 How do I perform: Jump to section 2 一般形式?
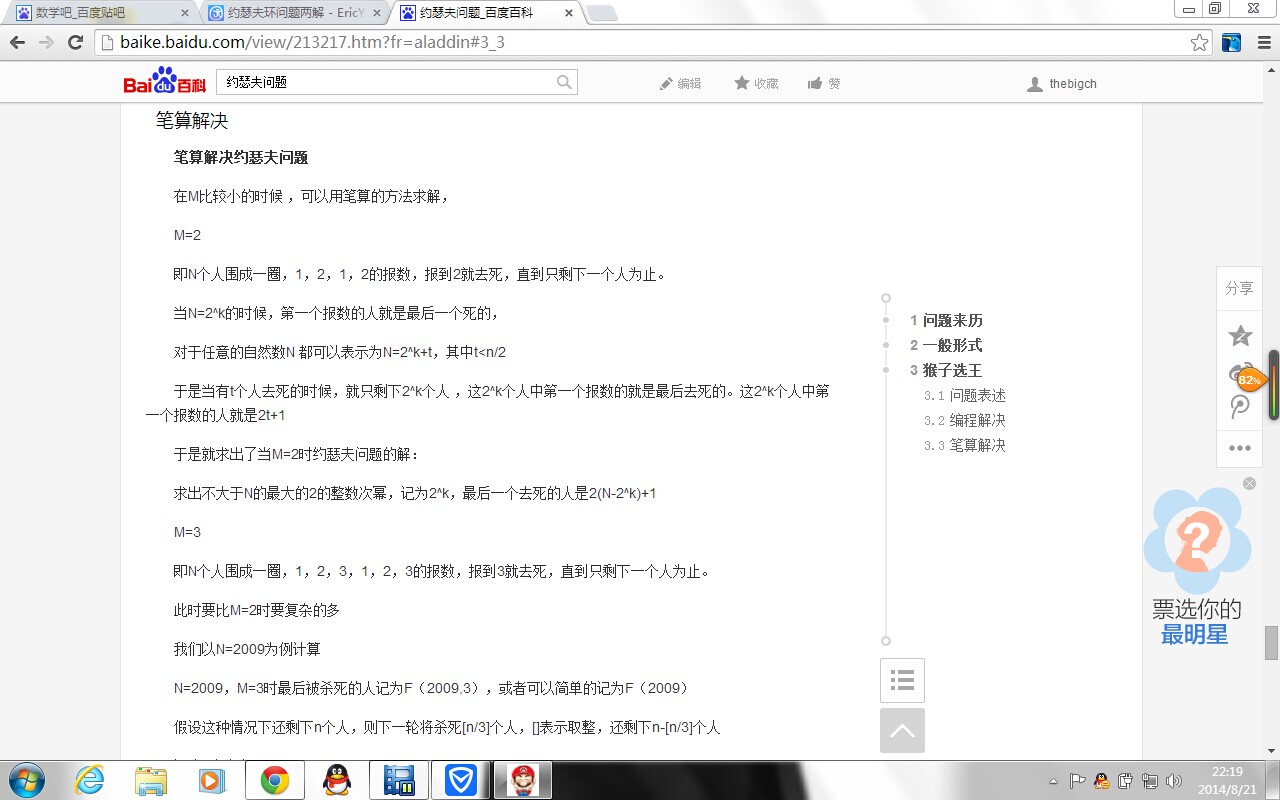(946, 346)
